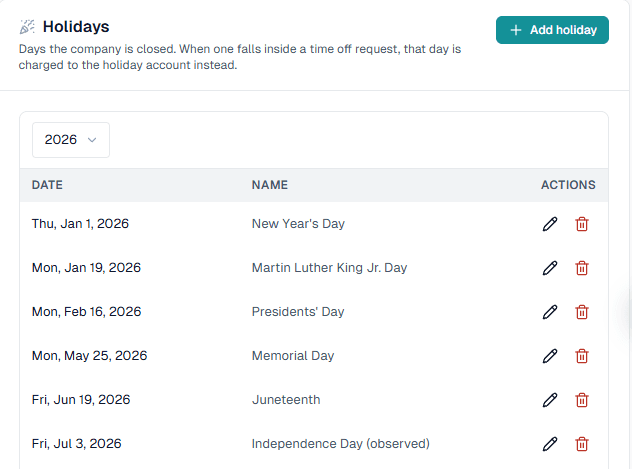
Task: Edit the New Year's Day holiday
Action: [550, 224]
